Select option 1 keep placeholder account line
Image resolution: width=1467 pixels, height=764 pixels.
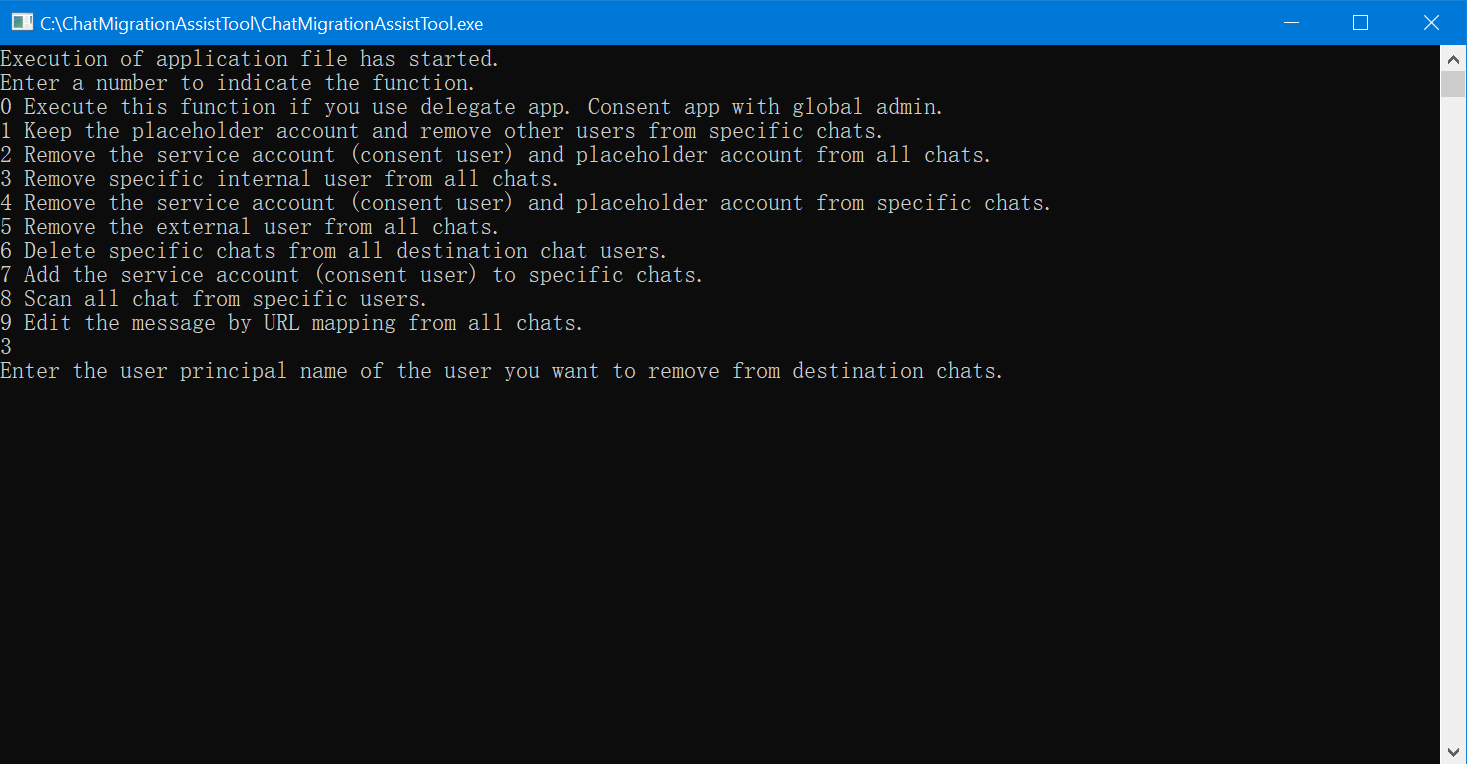pos(442,131)
